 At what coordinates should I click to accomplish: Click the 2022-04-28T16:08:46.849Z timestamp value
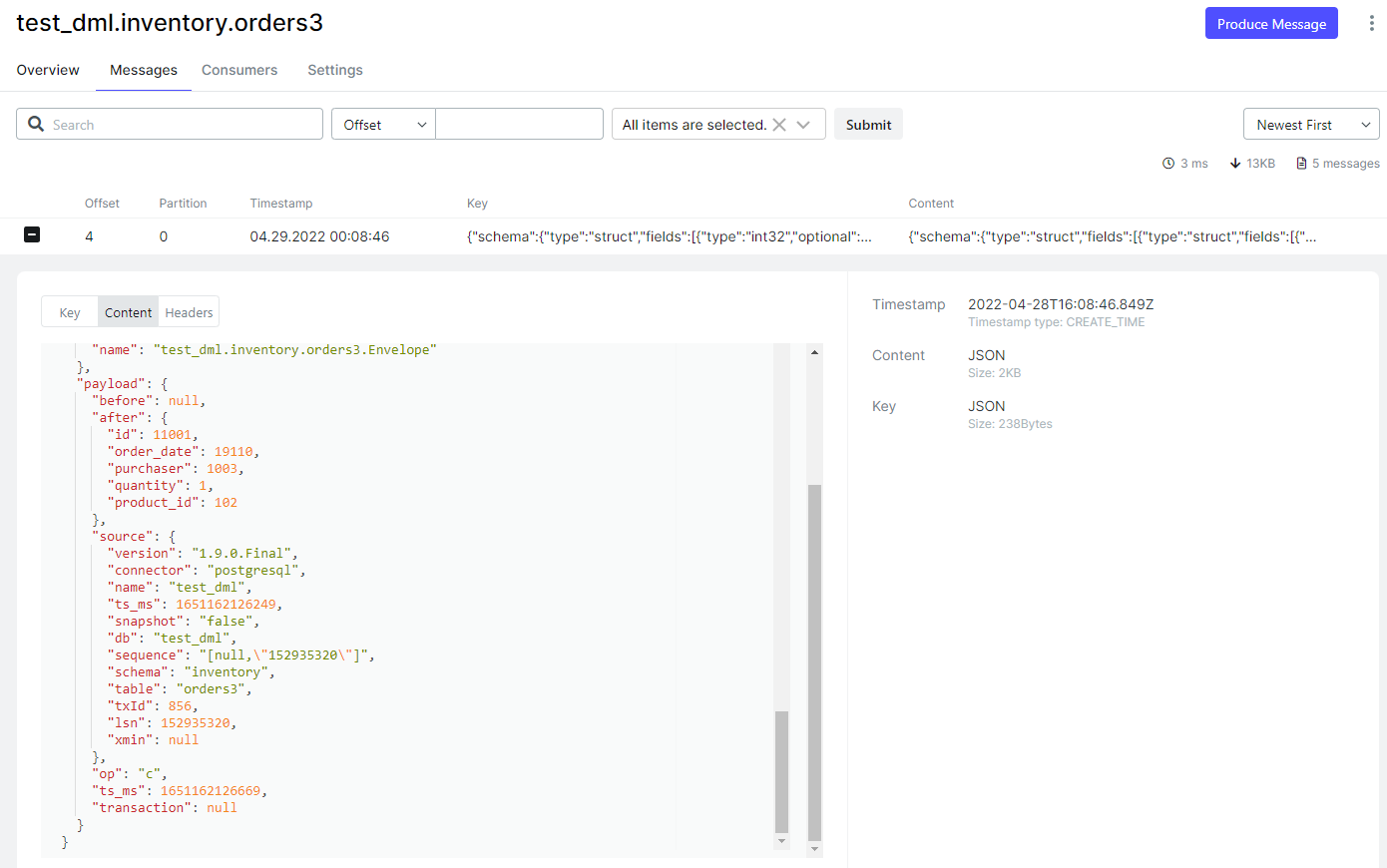coord(1061,304)
